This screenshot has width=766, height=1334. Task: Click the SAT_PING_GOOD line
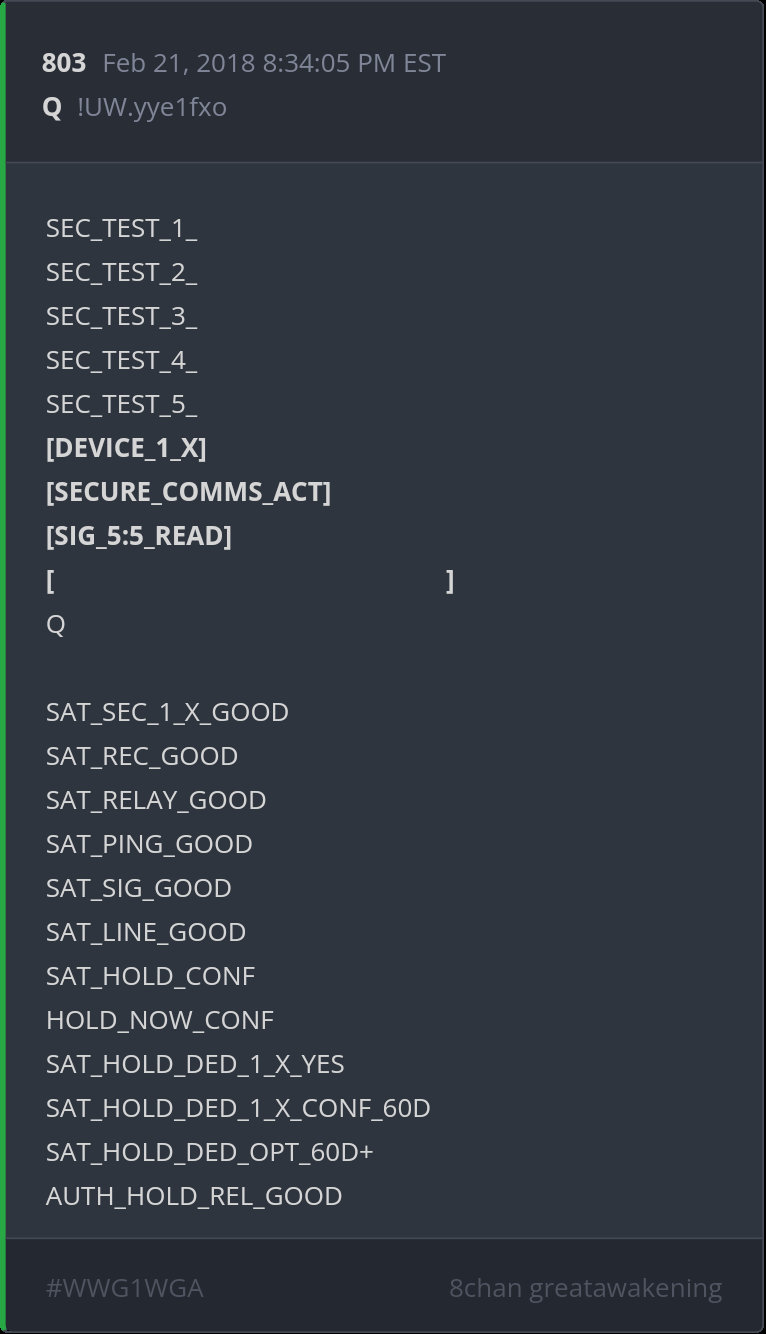(x=149, y=844)
